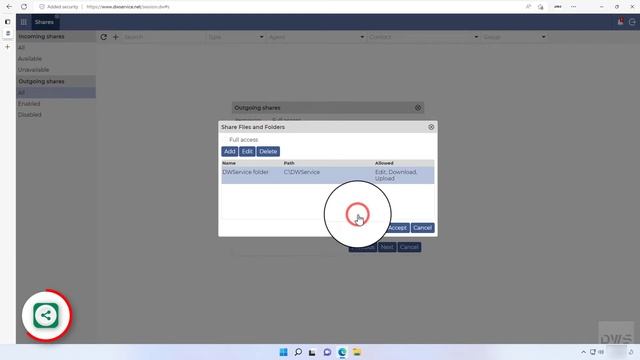This screenshot has width=640, height=360.
Task: Click Cancel in Outgoing shares dialog
Action: click(409, 247)
